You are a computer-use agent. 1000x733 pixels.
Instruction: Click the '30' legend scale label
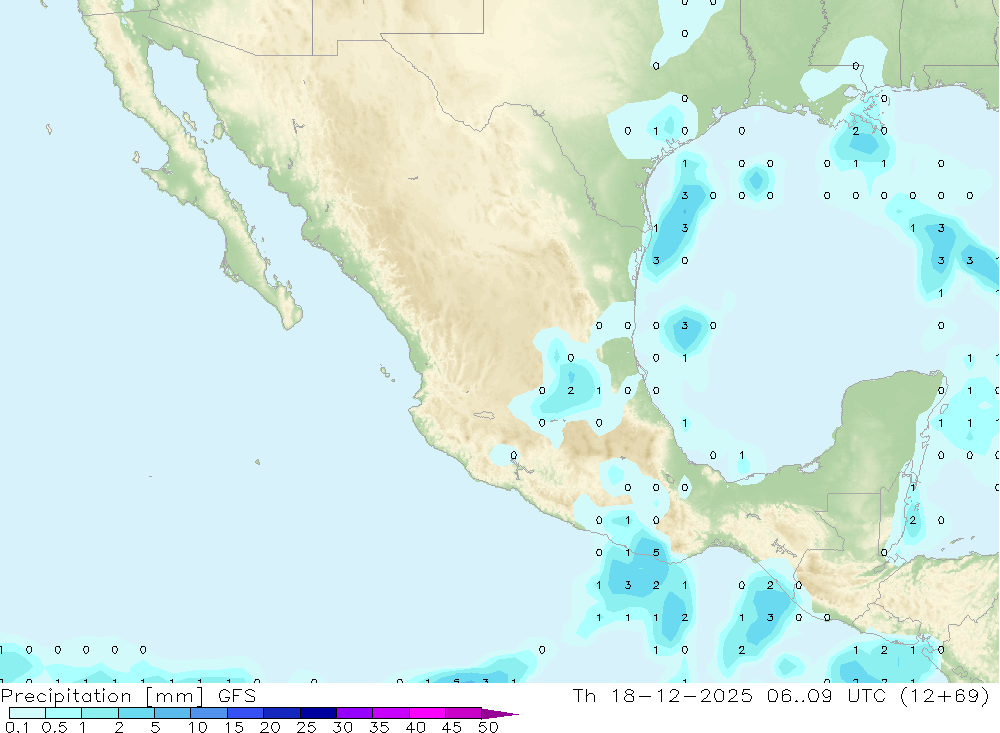pos(343,727)
